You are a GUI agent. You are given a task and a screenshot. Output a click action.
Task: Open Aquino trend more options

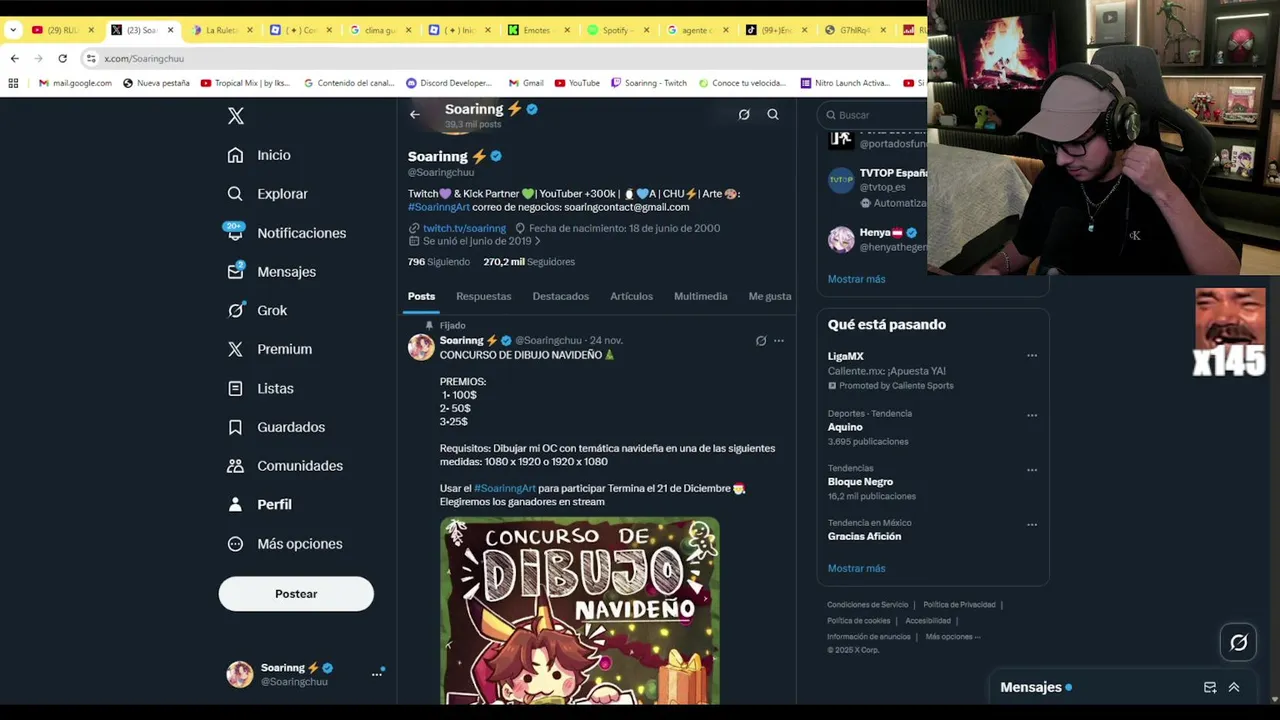(x=1032, y=415)
